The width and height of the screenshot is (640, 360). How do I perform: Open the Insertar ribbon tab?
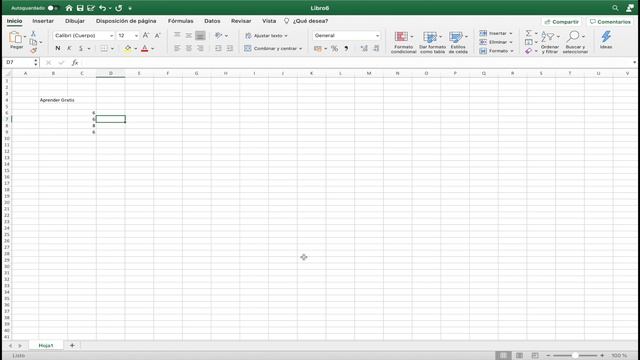click(x=43, y=21)
